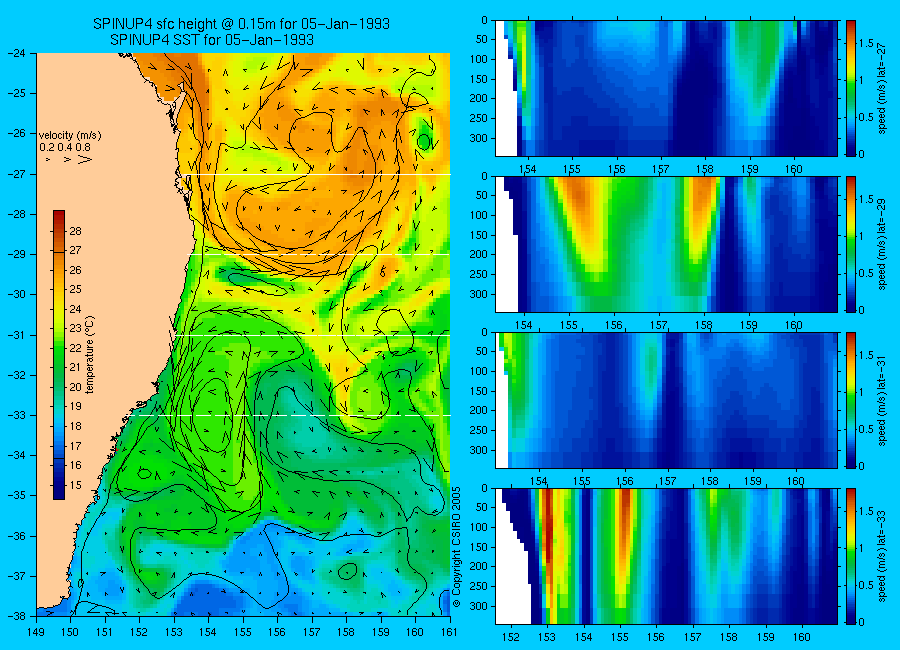Click the subtitle 'SPINUP4 SST for 05-Jan-1993'
The image size is (900, 650).
pyautogui.click(x=212, y=40)
